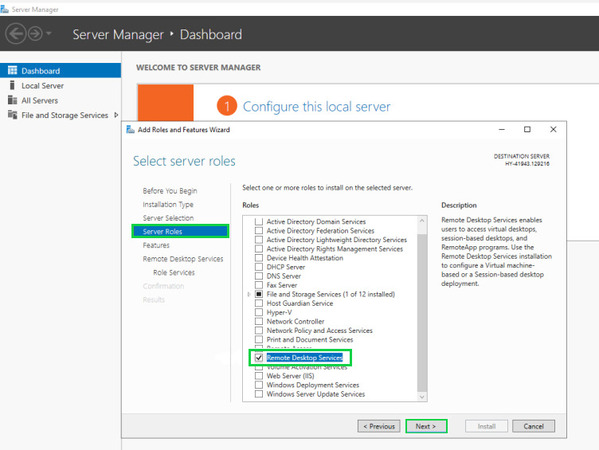
Task: Click the Add Roles and Features Wizard title icon
Action: (130, 129)
